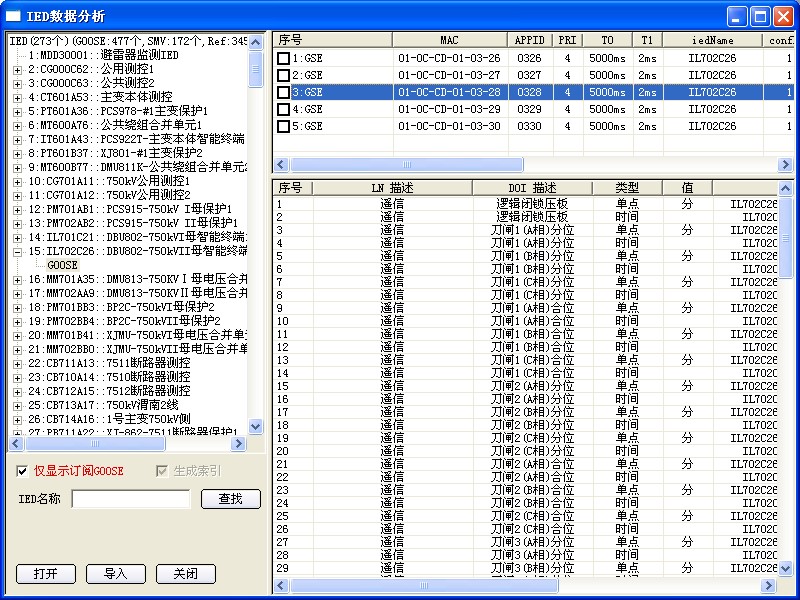
Task: Expand tree node 10:CG701A11 750kV公用测控1
Action: tap(17, 181)
